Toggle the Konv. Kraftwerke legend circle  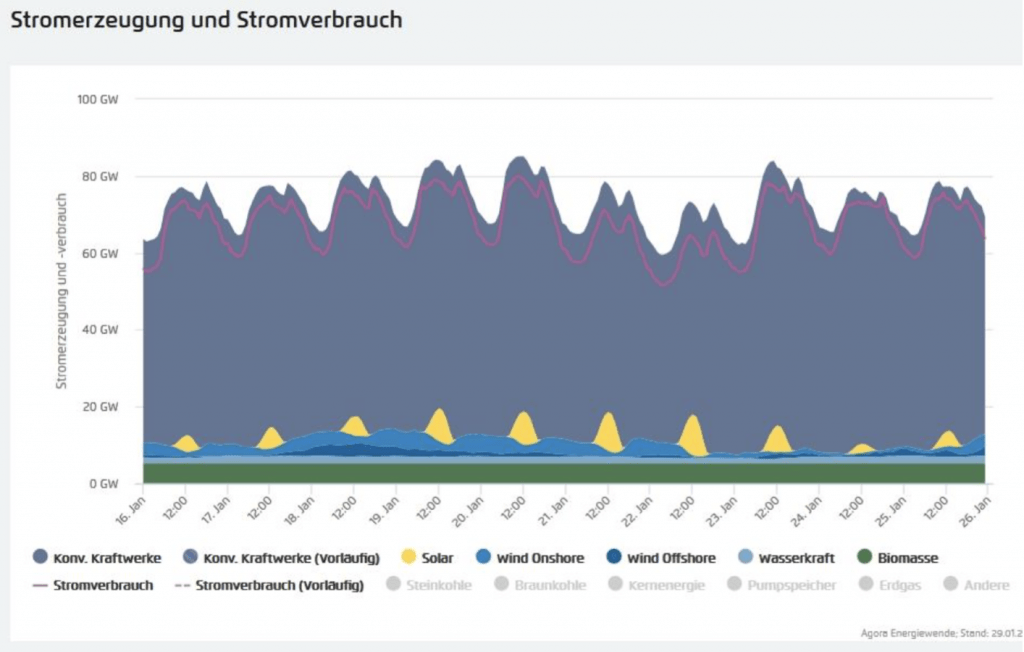point(40,557)
